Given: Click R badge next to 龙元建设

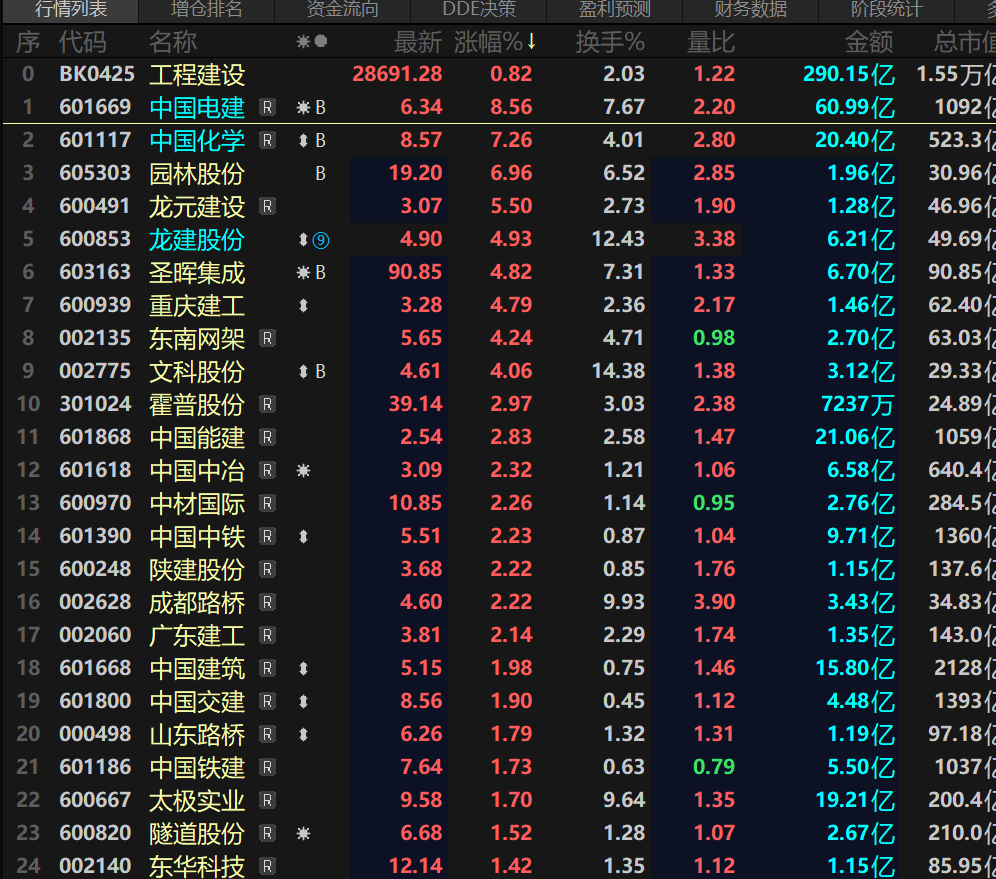Looking at the screenshot, I should (x=267, y=206).
